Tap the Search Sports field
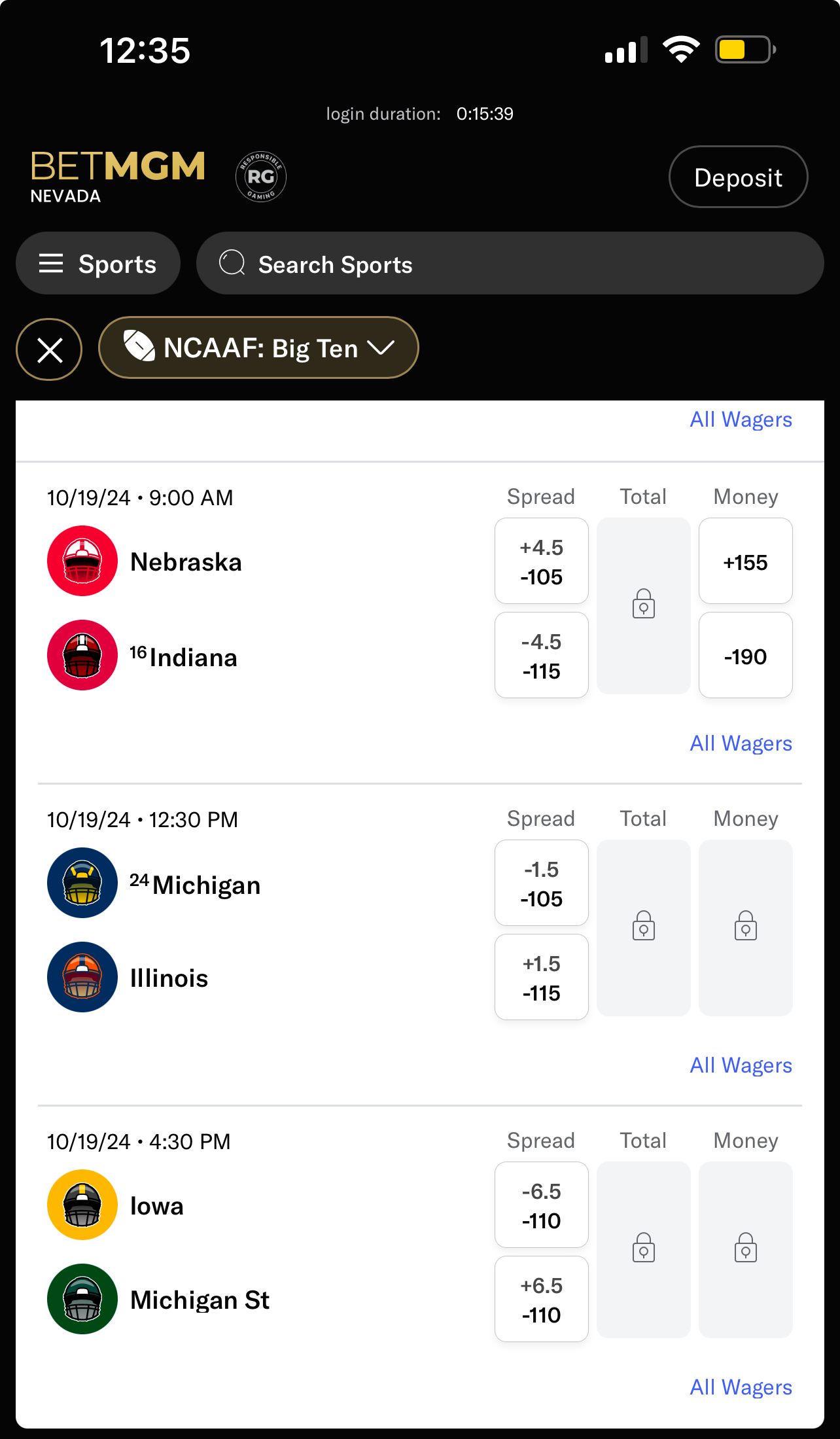Image resolution: width=840 pixels, height=1439 pixels. pyautogui.click(x=510, y=264)
